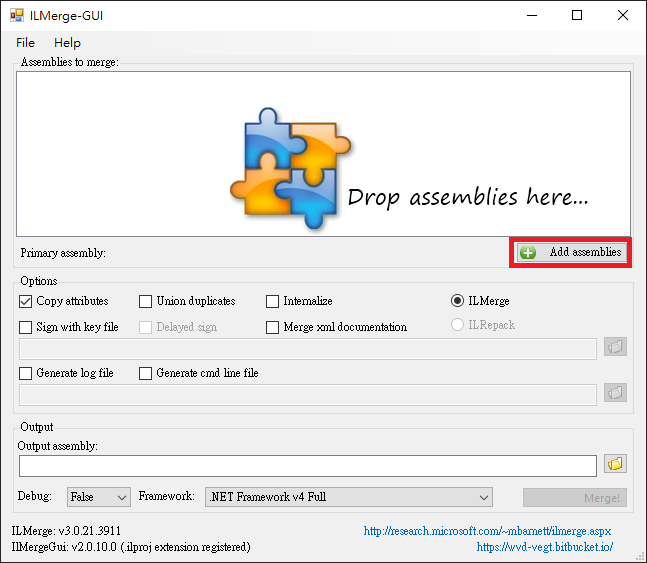Open the Help menu

click(x=67, y=43)
